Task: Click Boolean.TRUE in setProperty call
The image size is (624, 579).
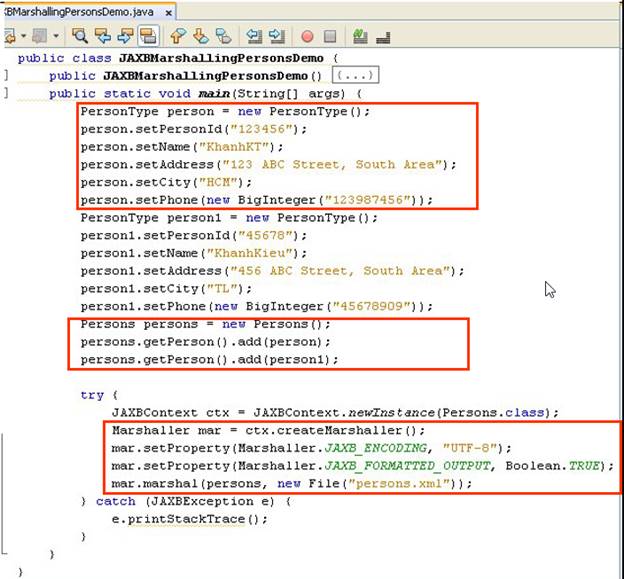Action: 553,466
